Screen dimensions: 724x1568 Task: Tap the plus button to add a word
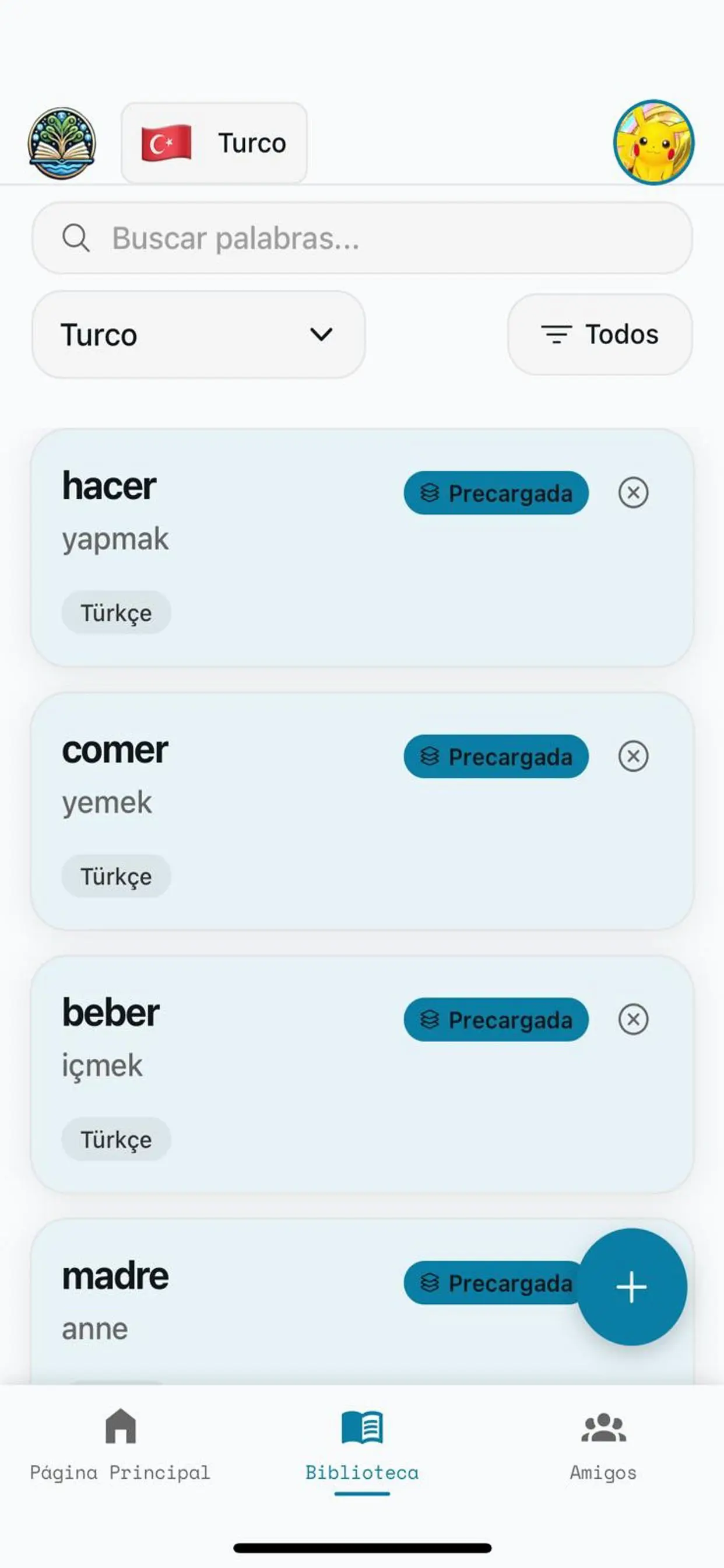(x=631, y=1287)
